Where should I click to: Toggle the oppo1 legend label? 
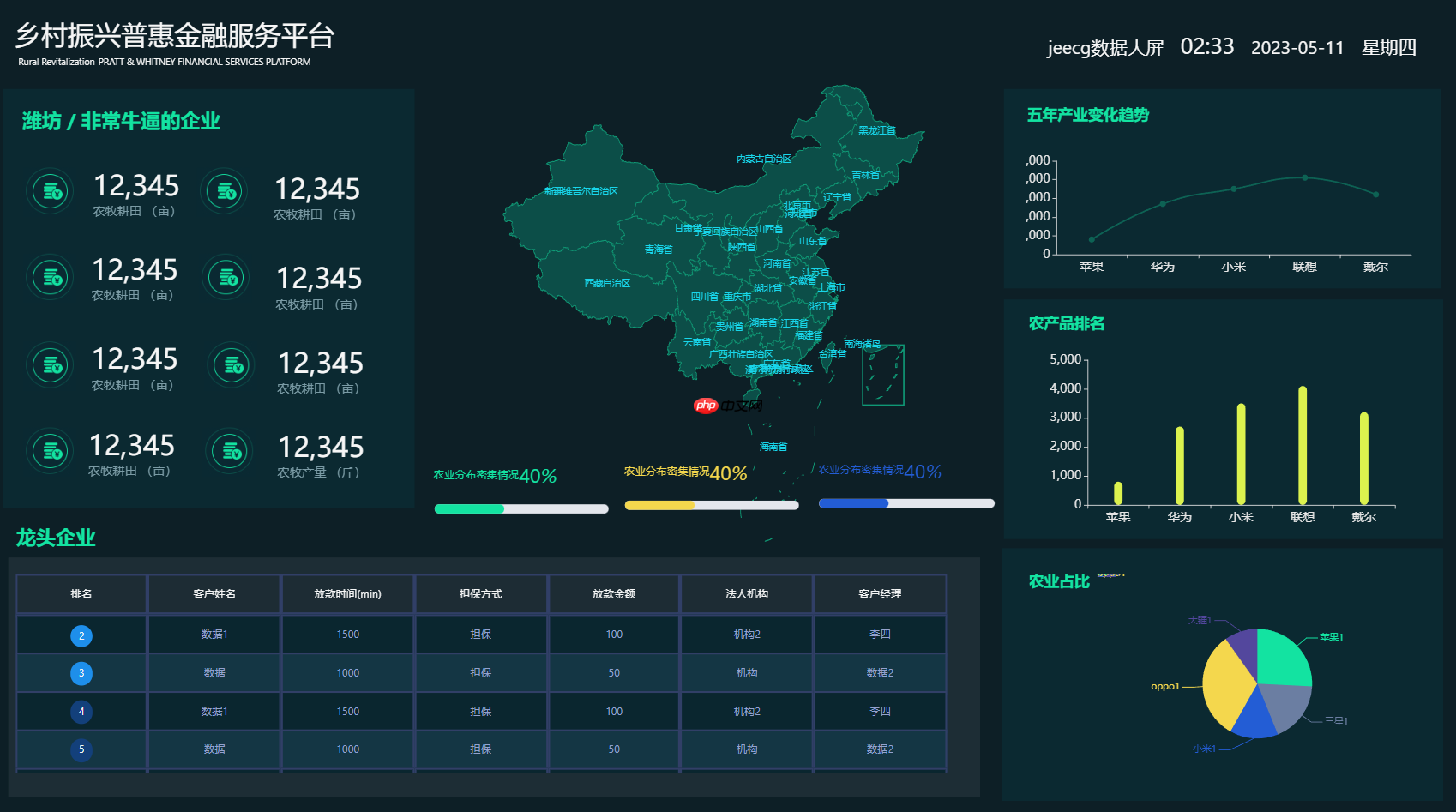1164,686
